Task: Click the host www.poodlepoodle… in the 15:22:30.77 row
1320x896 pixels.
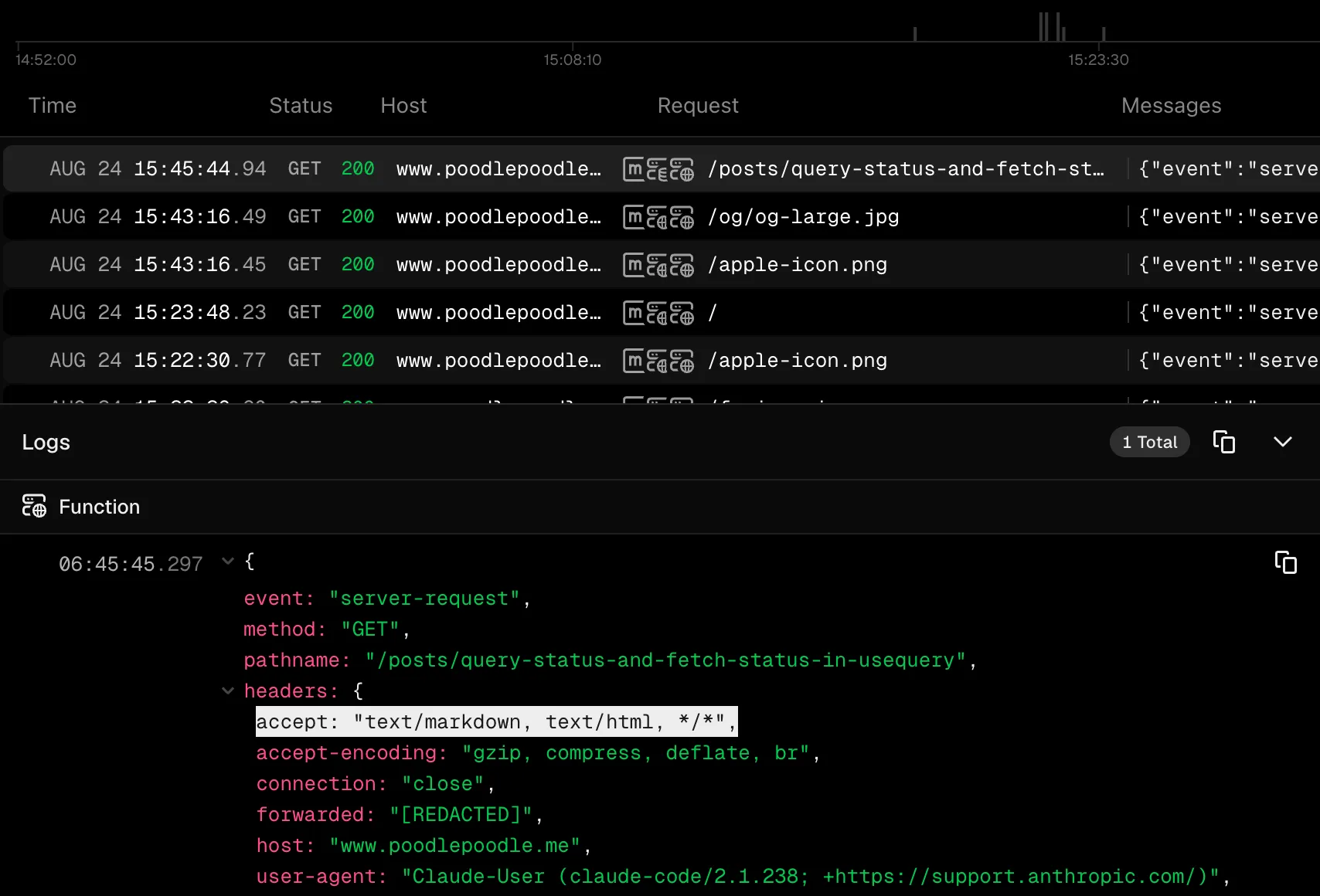Action: [498, 361]
